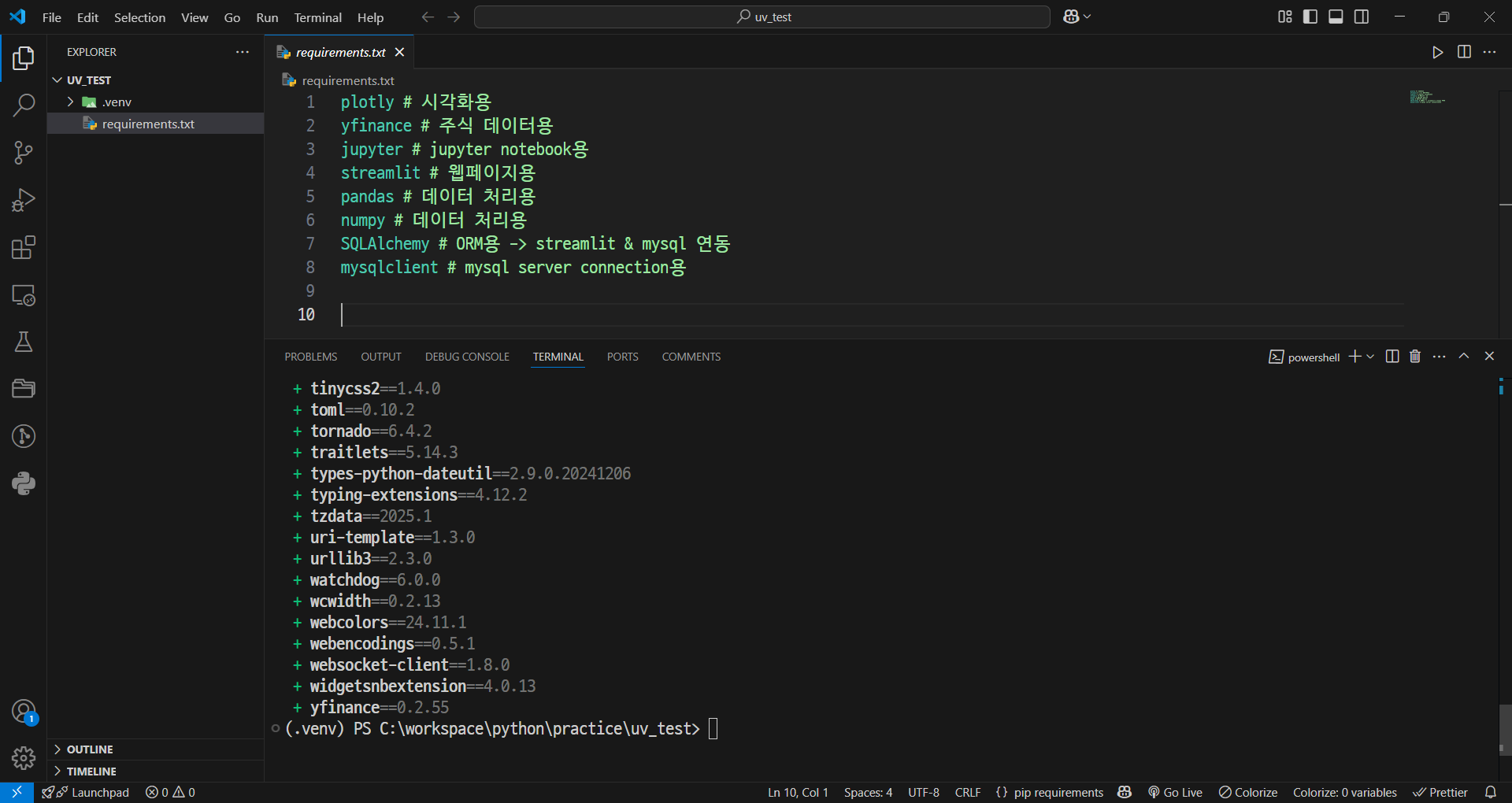Open the Accounts menu icon
The image size is (1512, 803).
[x=24, y=712]
